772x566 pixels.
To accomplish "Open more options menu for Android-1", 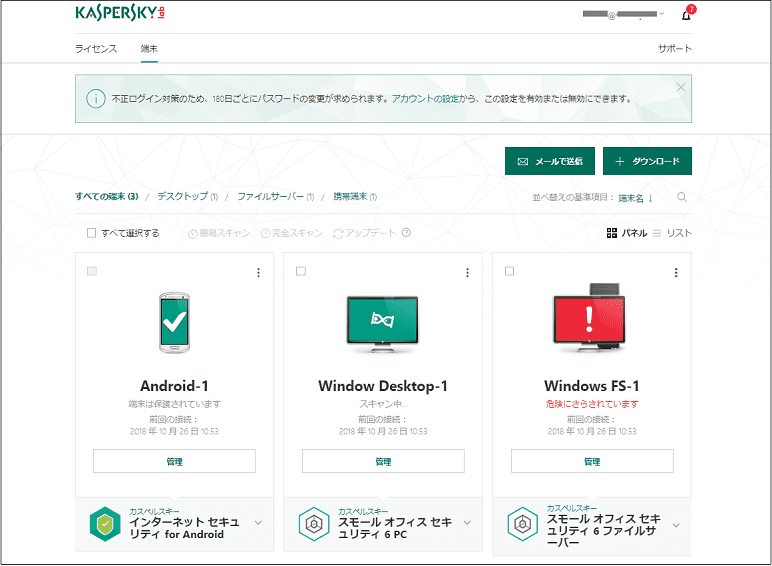I will [x=258, y=273].
